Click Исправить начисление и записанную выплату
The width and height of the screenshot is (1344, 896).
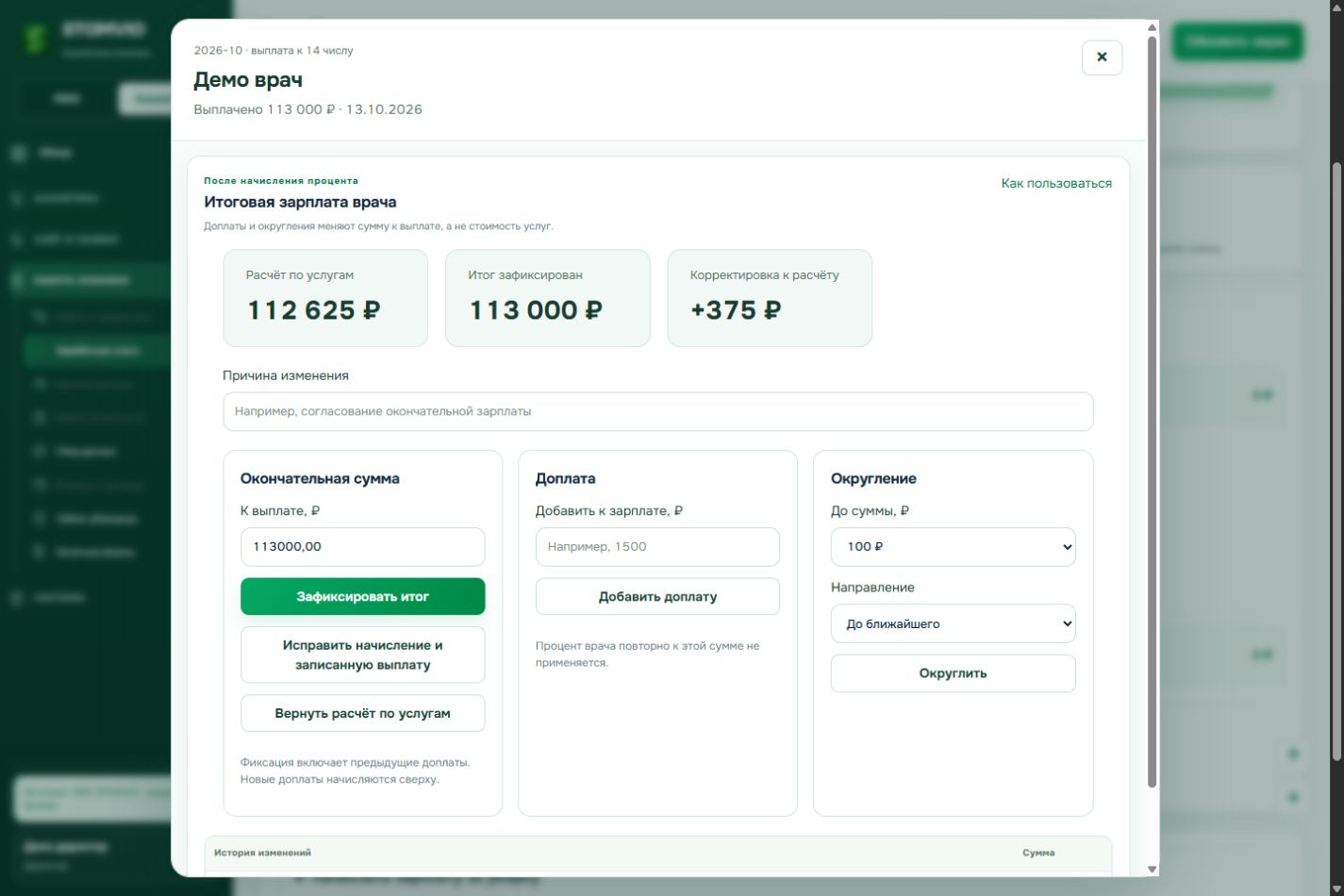(x=362, y=655)
